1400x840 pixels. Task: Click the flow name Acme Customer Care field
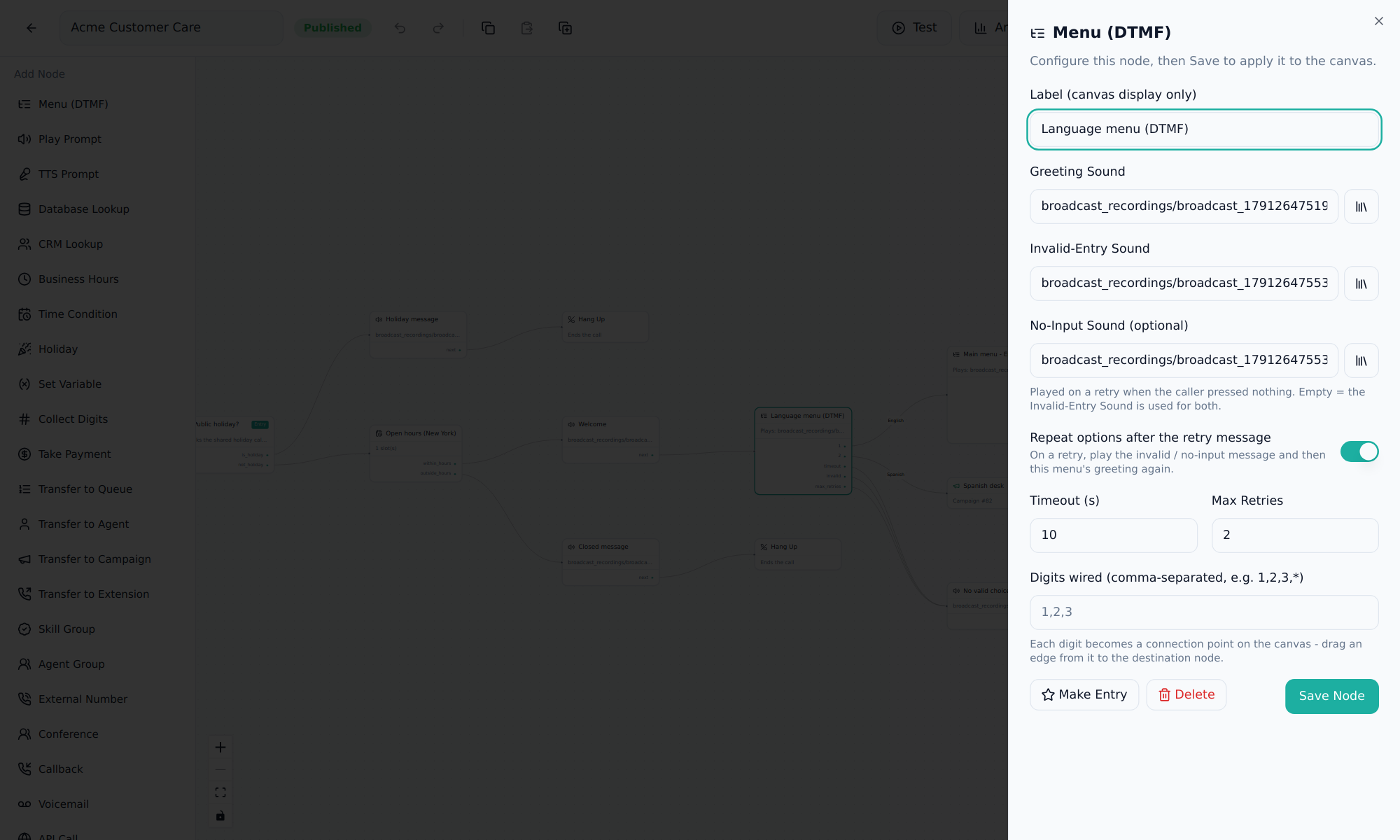171,28
